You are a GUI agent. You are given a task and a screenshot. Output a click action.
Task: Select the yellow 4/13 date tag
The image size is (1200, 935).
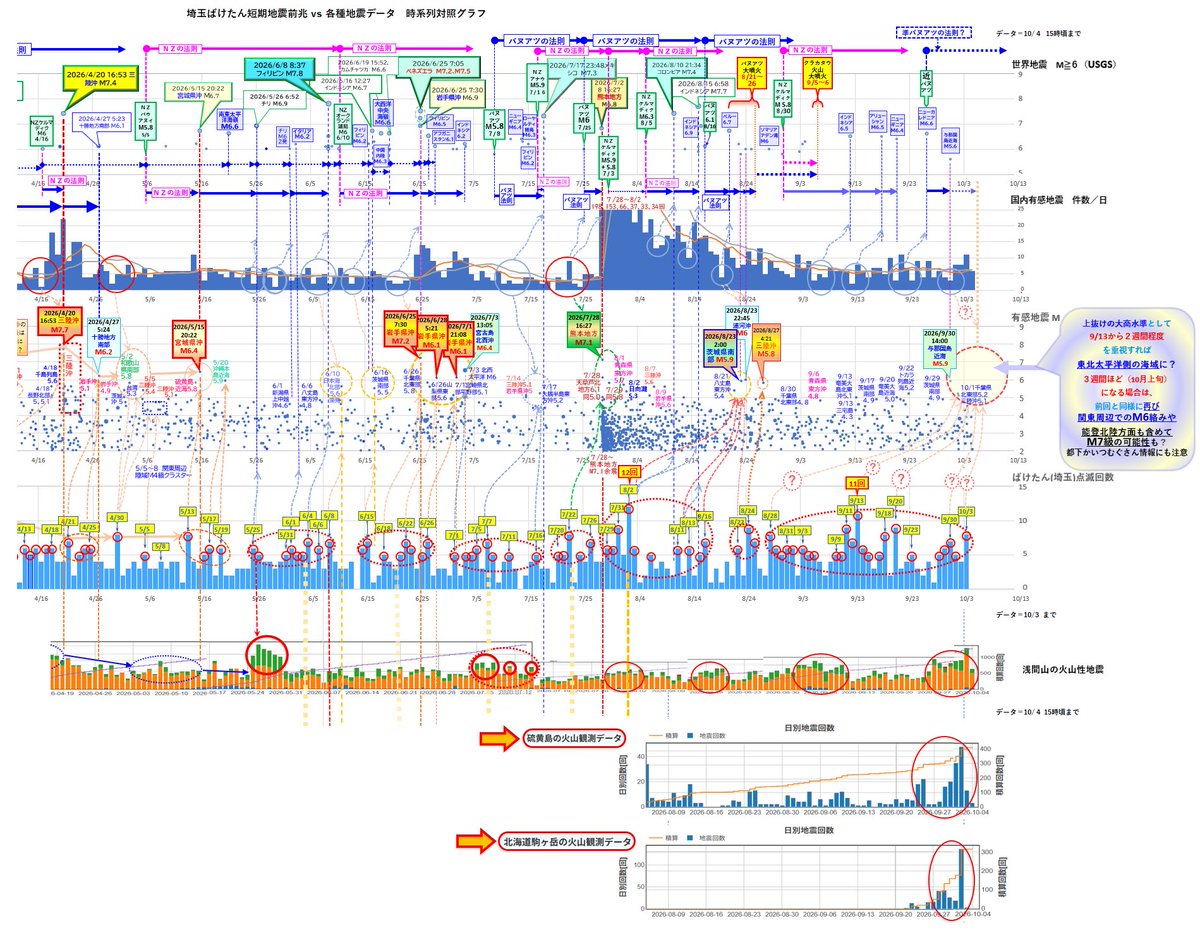(25, 529)
